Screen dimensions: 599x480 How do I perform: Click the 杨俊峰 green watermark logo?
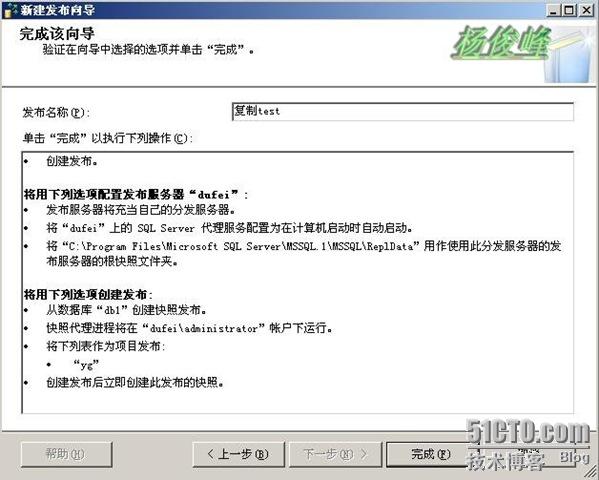click(x=501, y=43)
